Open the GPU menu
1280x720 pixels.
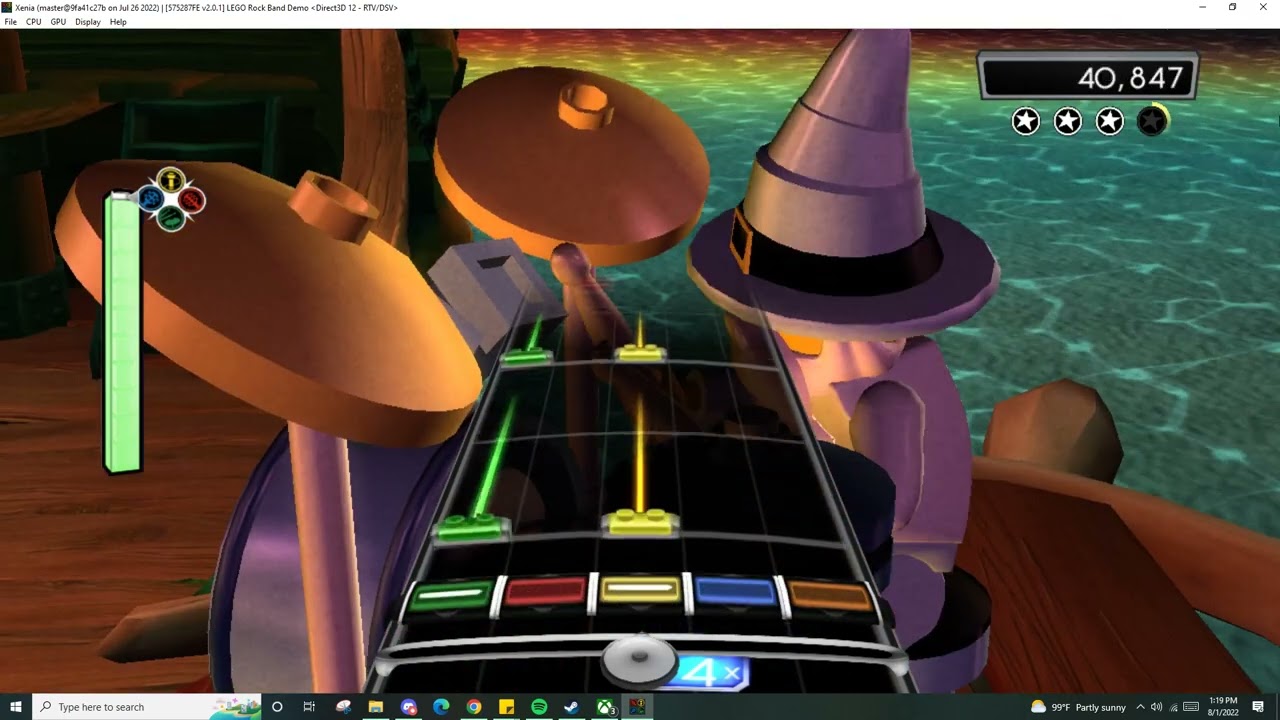point(58,22)
